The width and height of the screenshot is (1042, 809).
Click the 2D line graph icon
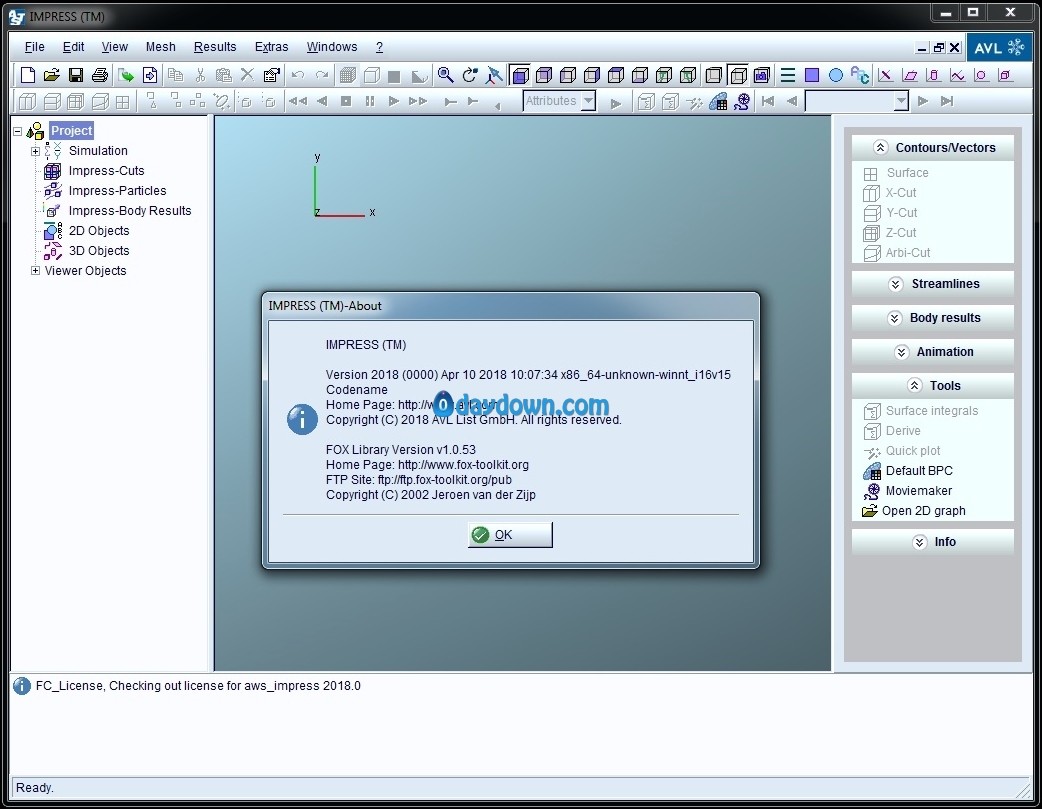click(x=957, y=75)
